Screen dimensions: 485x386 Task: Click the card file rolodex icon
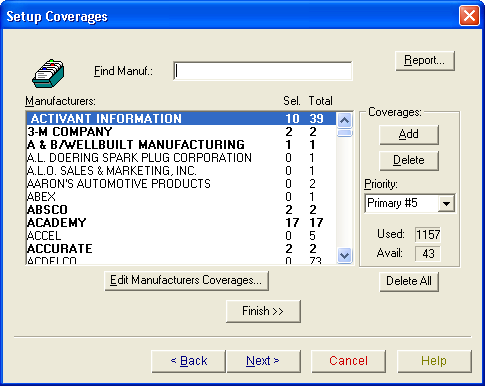tap(49, 73)
